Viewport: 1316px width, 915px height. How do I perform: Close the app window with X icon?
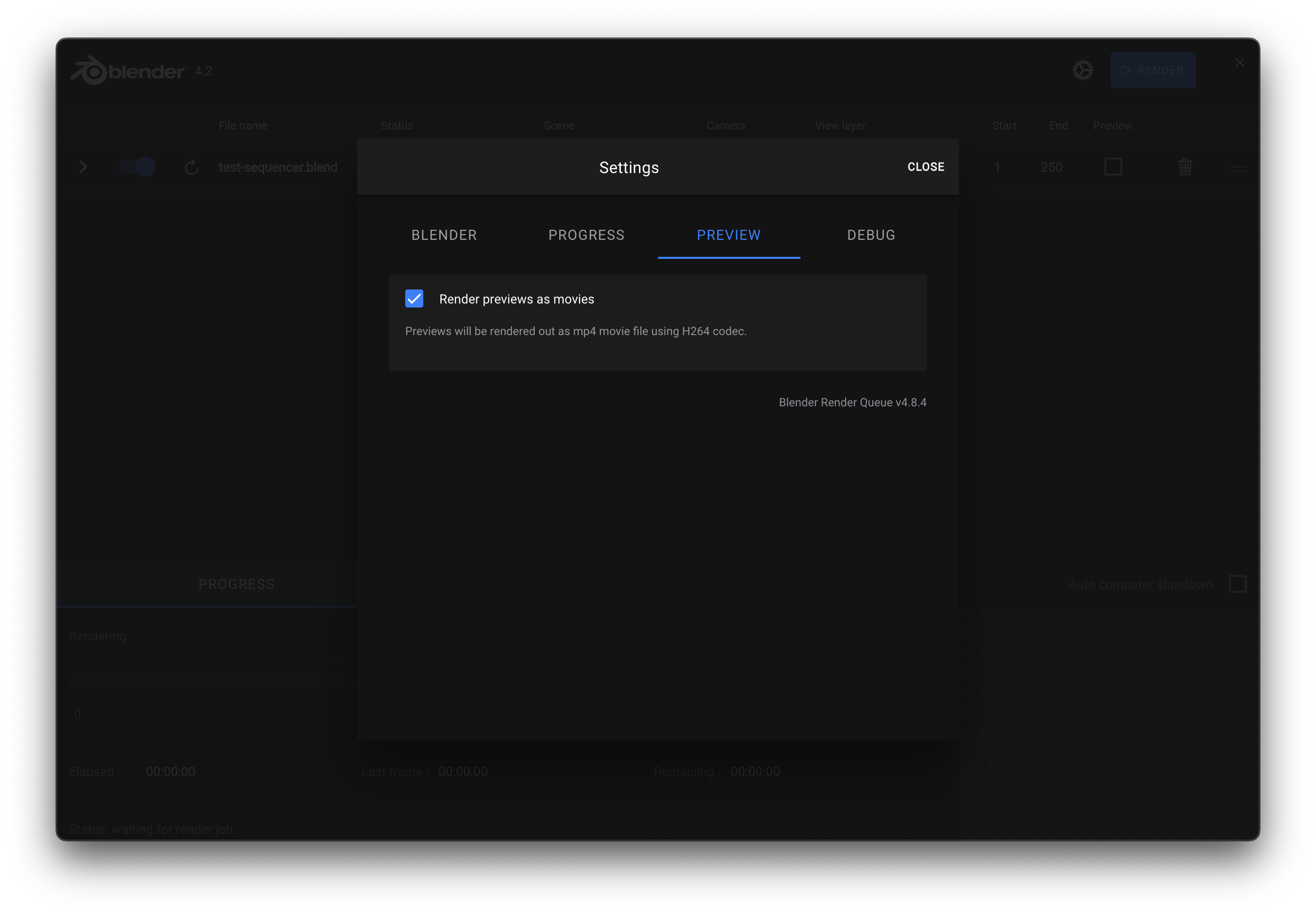(1239, 63)
